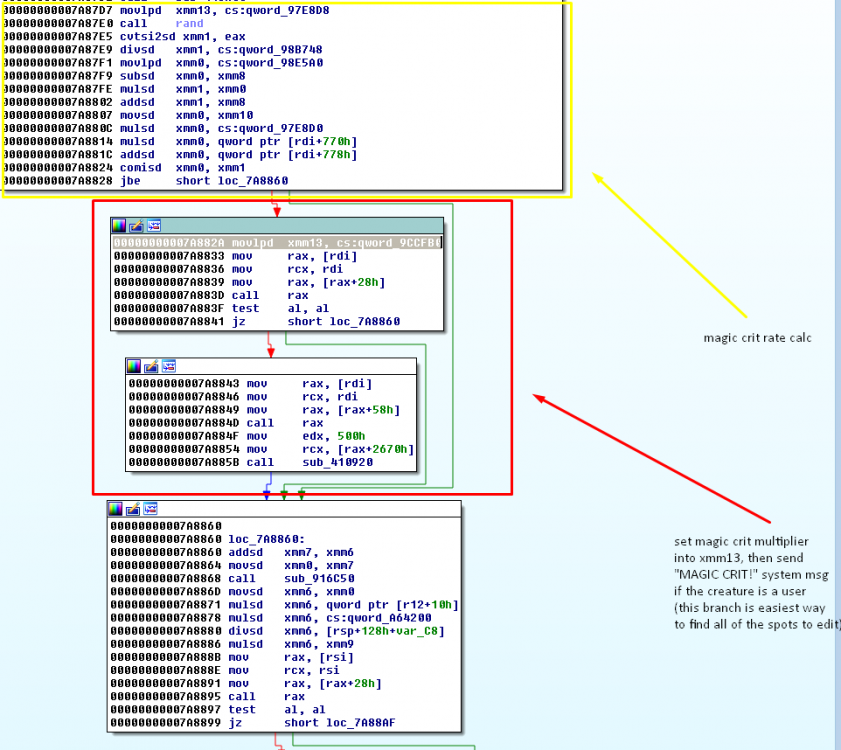
Task: Click the pencil edit icon on the 7A8843 block
Action: click(x=151, y=367)
